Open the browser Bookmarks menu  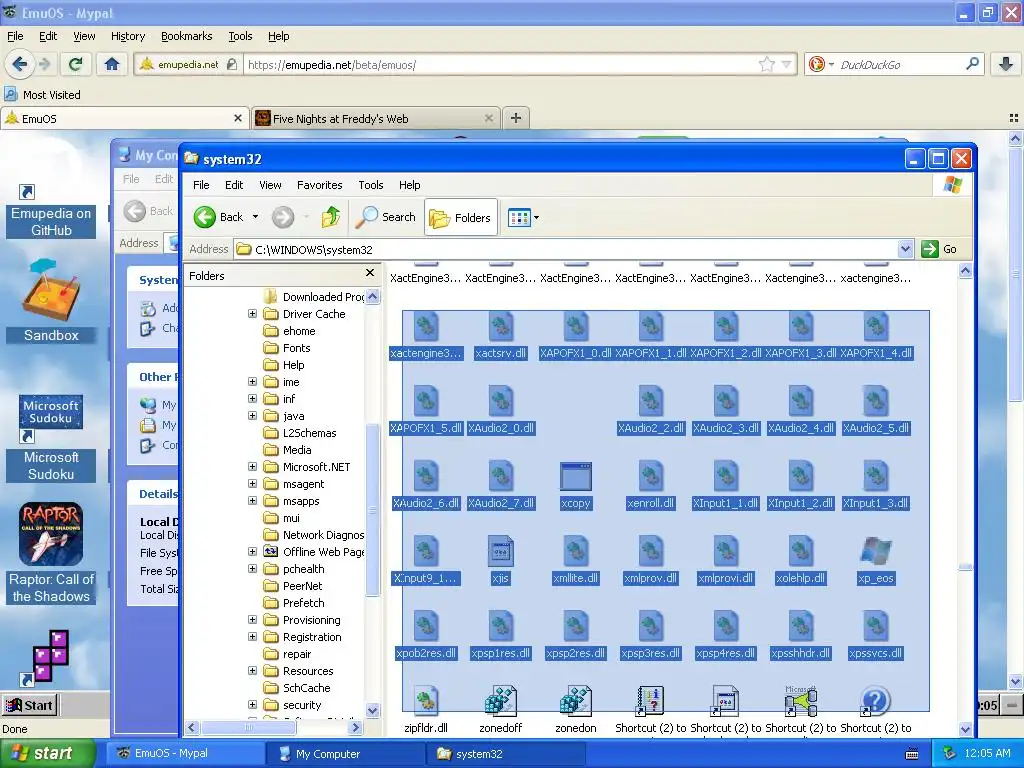pos(187,36)
